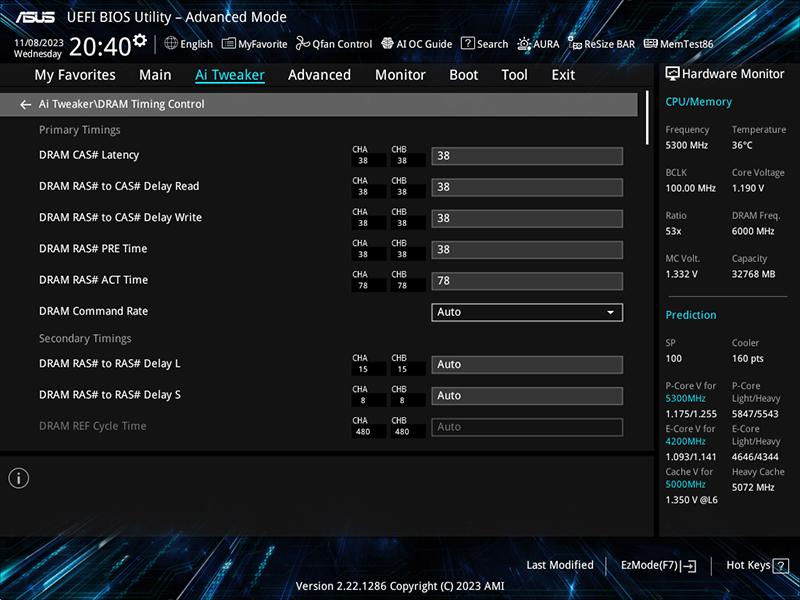Click the Capacity value 32768 MB

754,274
